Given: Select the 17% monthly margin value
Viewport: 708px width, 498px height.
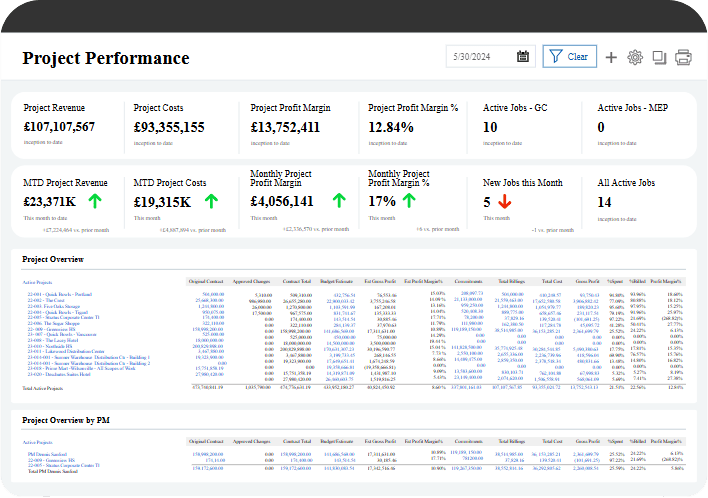Looking at the screenshot, I should (x=382, y=201).
